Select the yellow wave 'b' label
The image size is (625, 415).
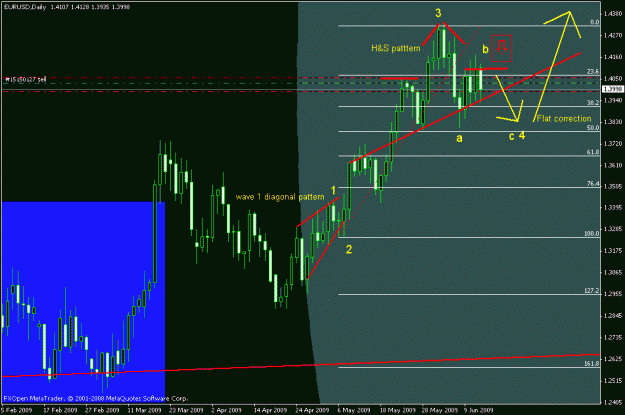[x=485, y=49]
